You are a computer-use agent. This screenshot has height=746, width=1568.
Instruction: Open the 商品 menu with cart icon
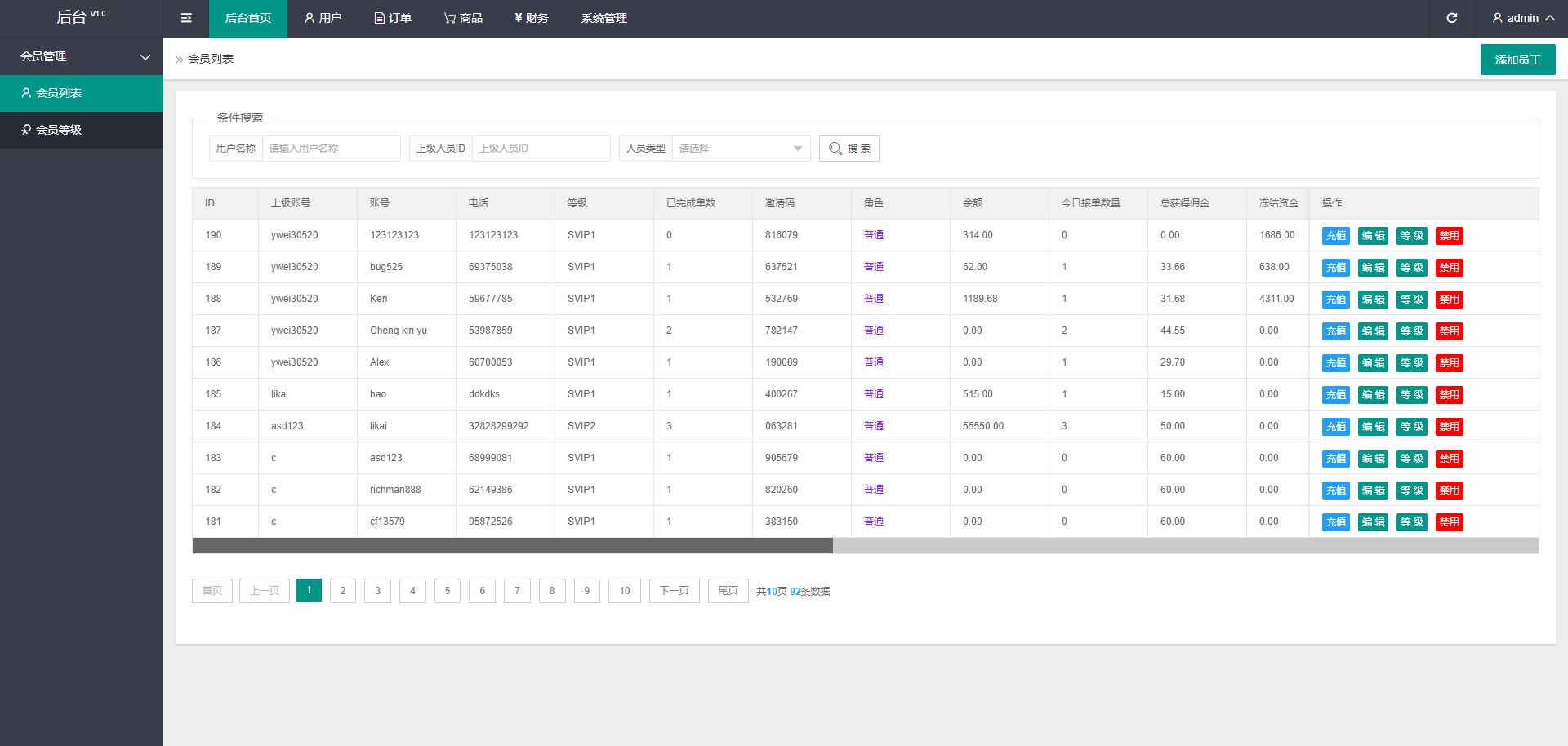click(463, 18)
